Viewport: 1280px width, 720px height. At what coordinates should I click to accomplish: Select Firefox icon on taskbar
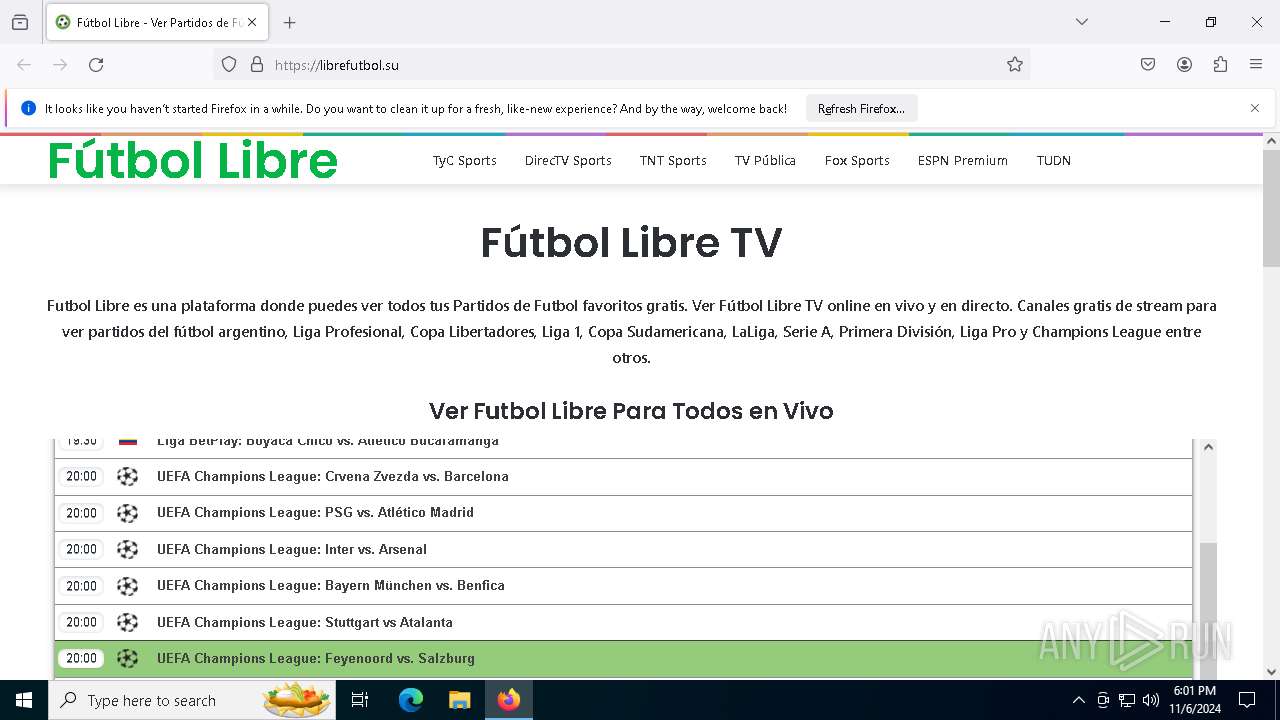[x=509, y=700]
